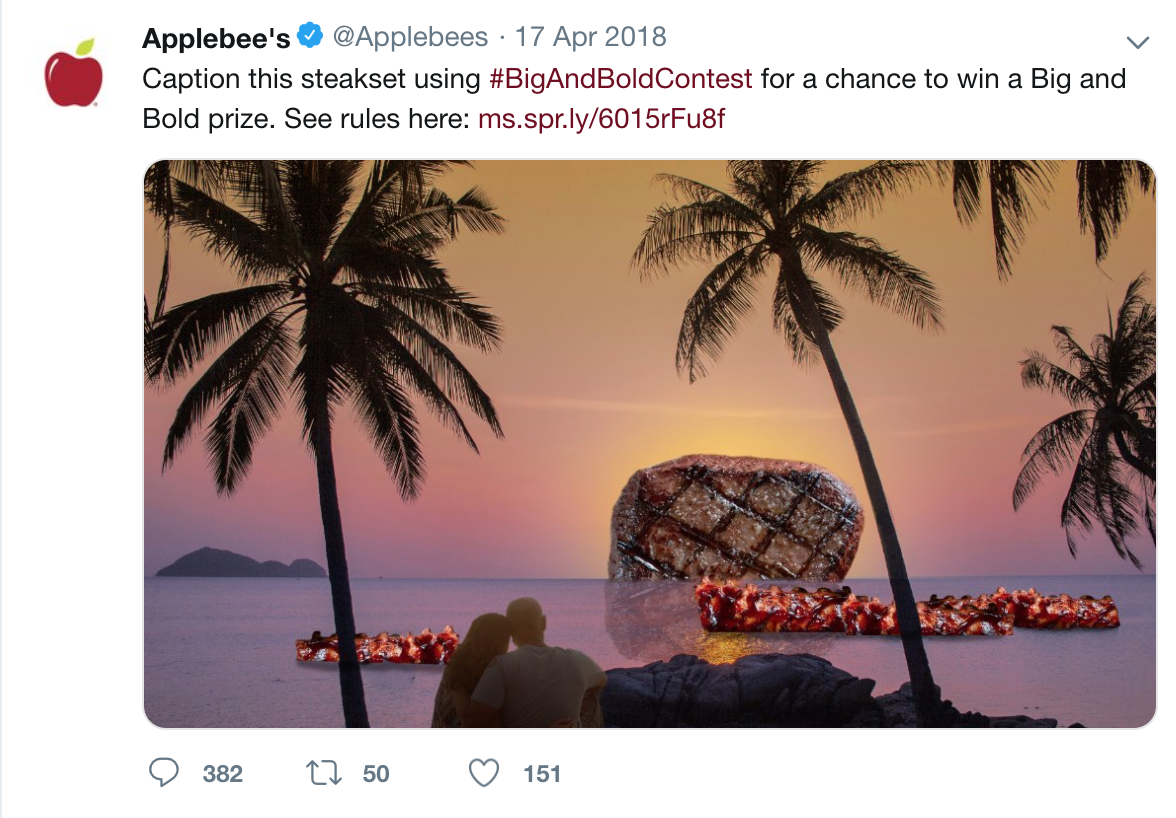Open the Applebee's red apple profile avatar
Viewport: 1176px width, 818px height.
coord(74,73)
